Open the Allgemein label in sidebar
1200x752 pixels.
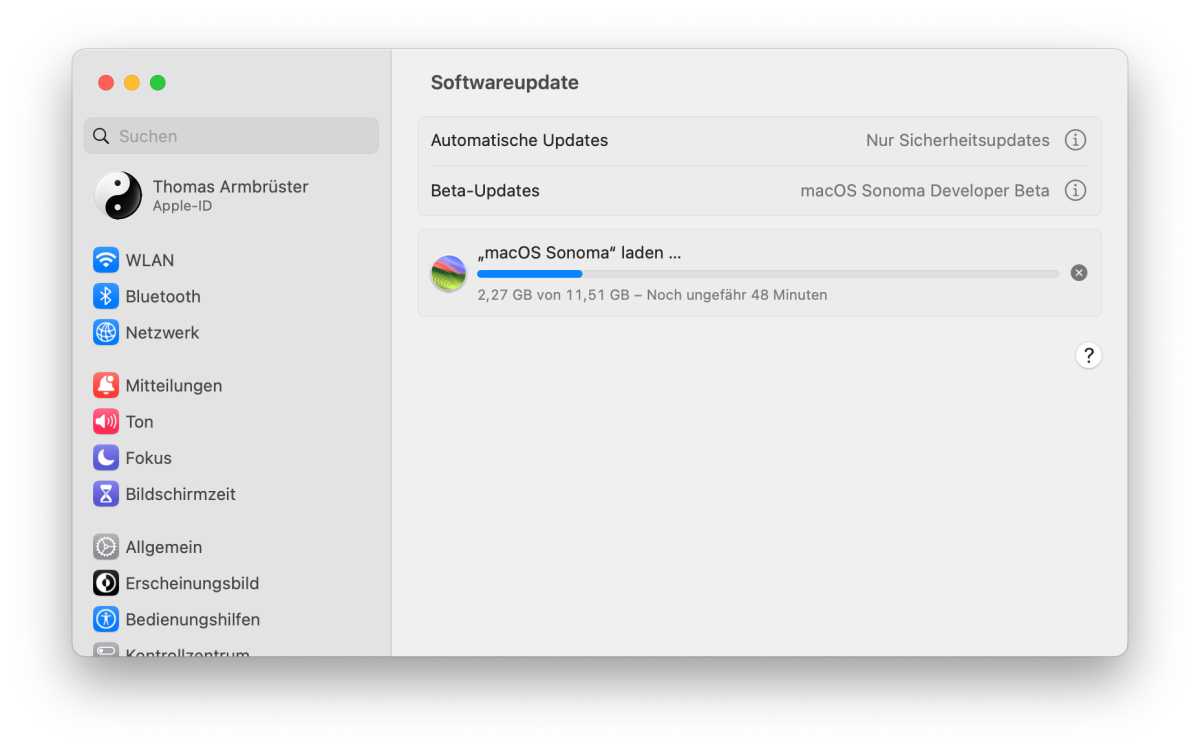[x=164, y=546]
